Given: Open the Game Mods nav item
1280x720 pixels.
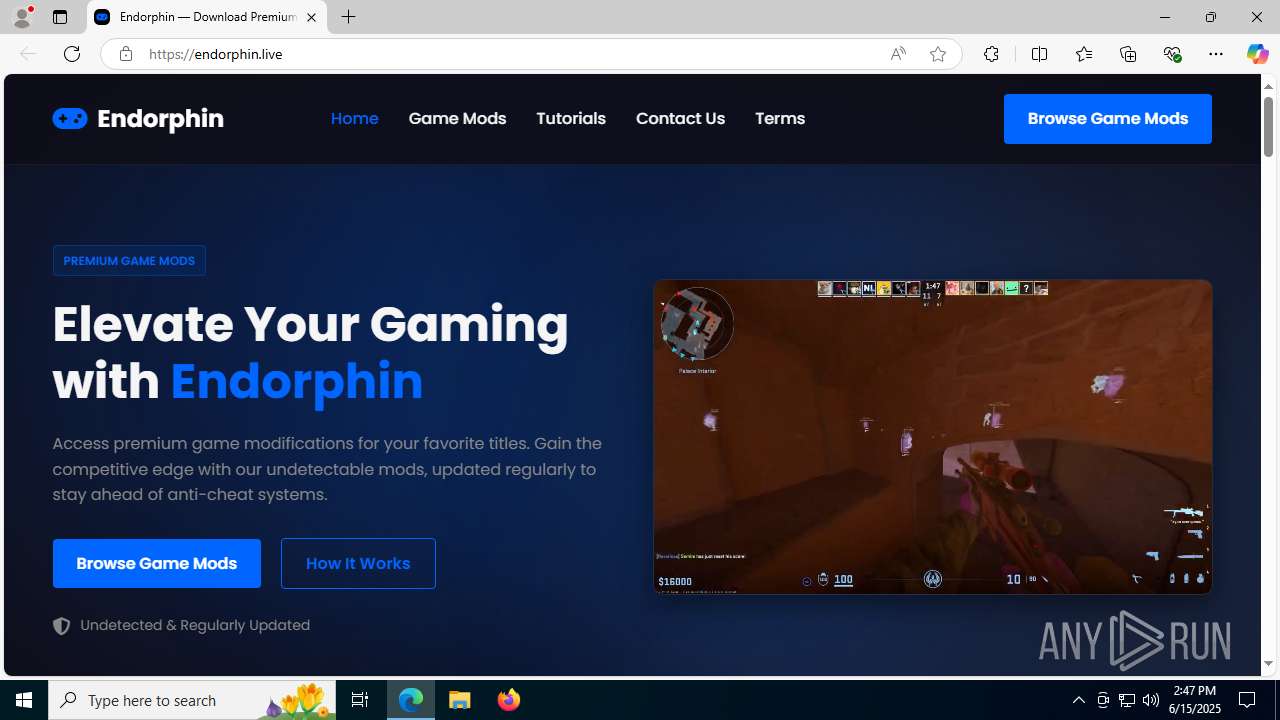Looking at the screenshot, I should coord(457,118).
